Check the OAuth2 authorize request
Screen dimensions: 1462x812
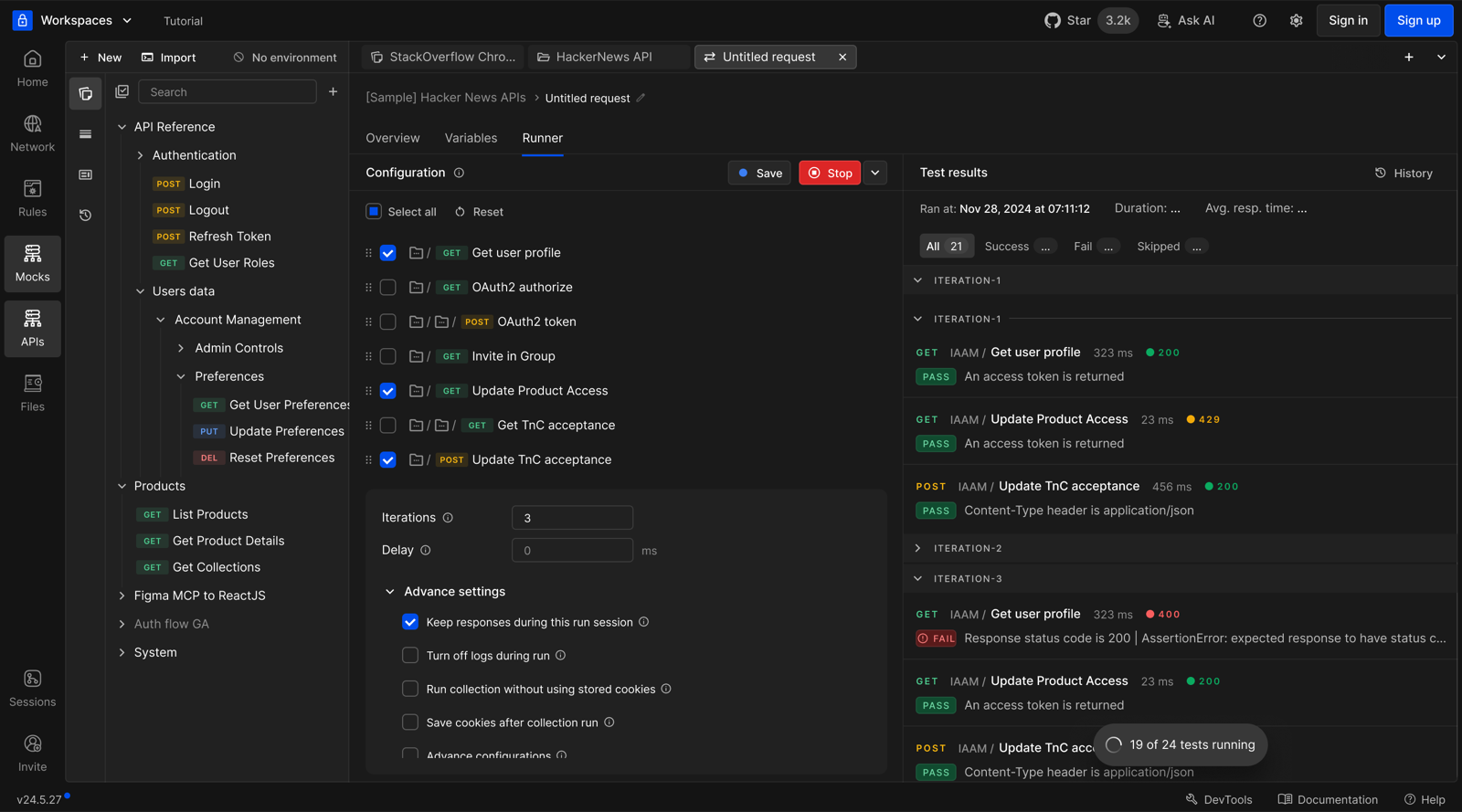click(x=388, y=287)
